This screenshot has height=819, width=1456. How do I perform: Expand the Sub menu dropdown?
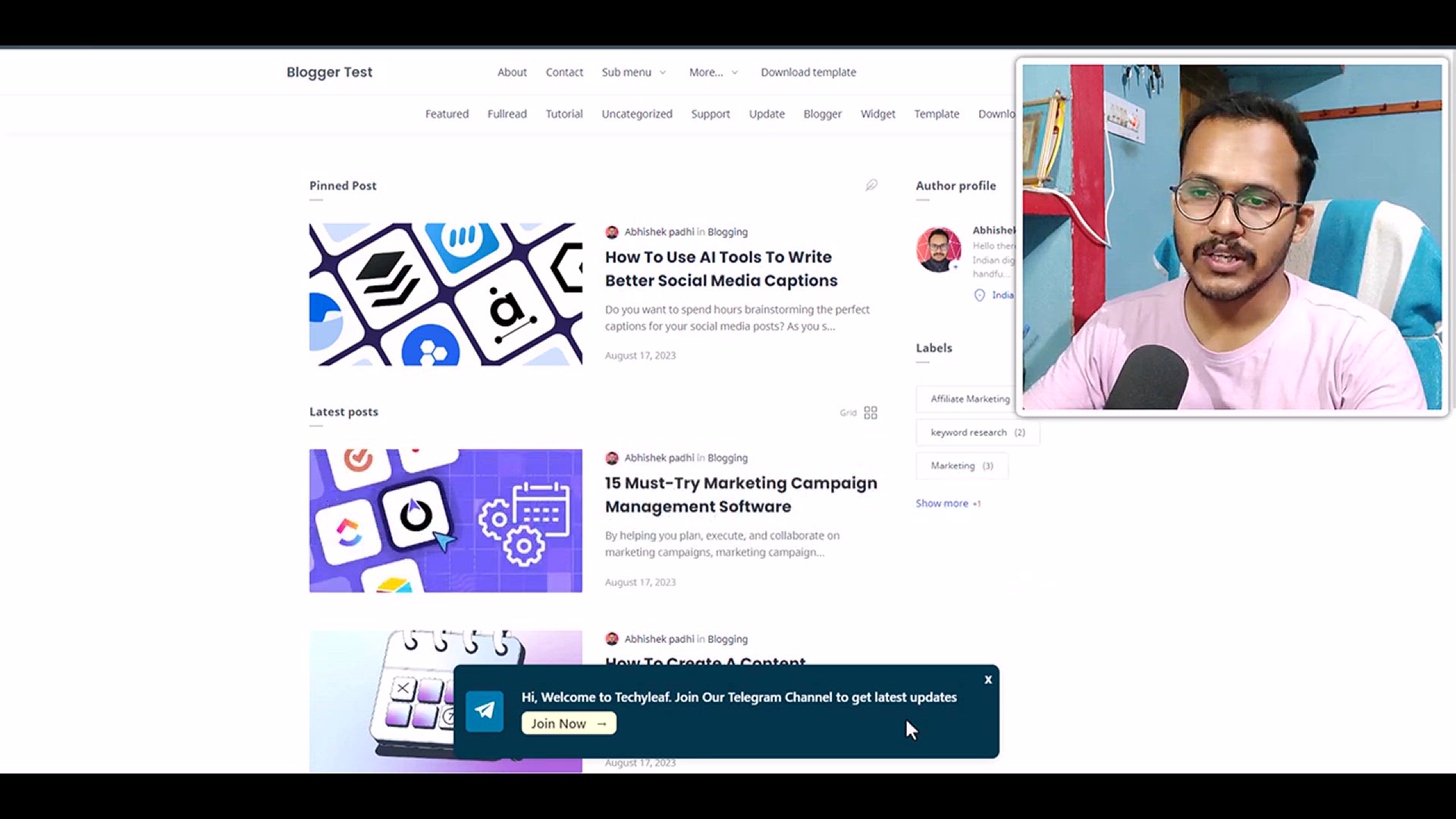tap(634, 72)
